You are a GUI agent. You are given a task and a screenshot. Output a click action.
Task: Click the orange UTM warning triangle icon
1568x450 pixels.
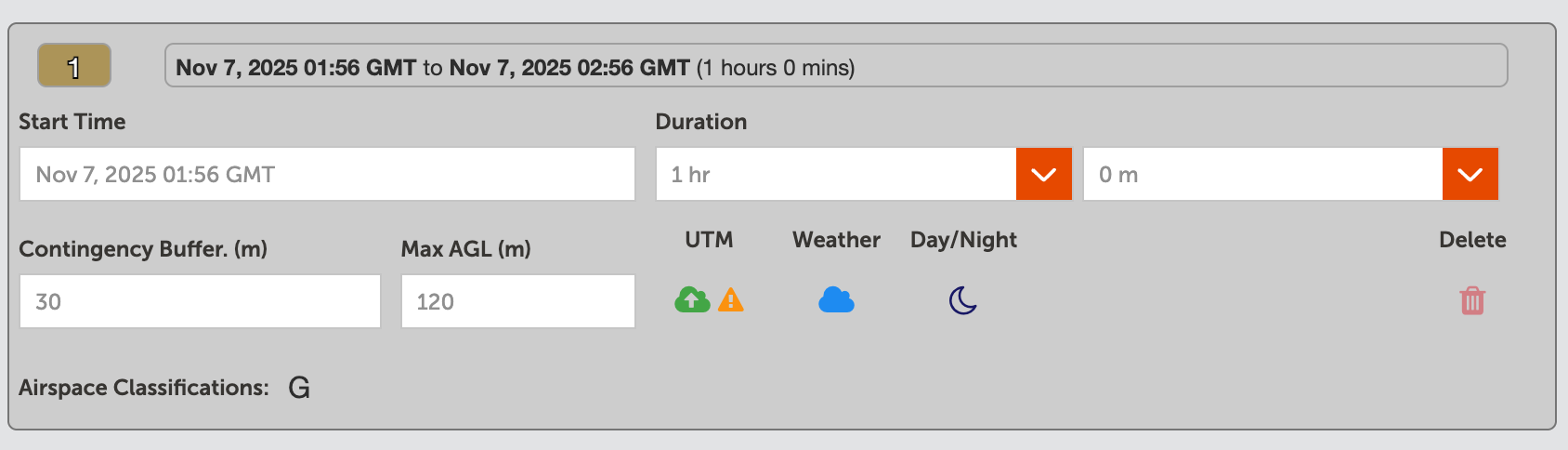pos(731,299)
